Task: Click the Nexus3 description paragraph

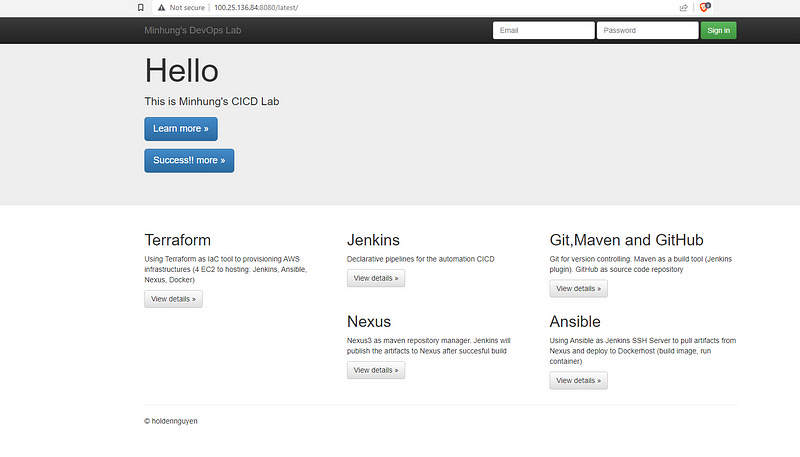Action: [x=429, y=346]
